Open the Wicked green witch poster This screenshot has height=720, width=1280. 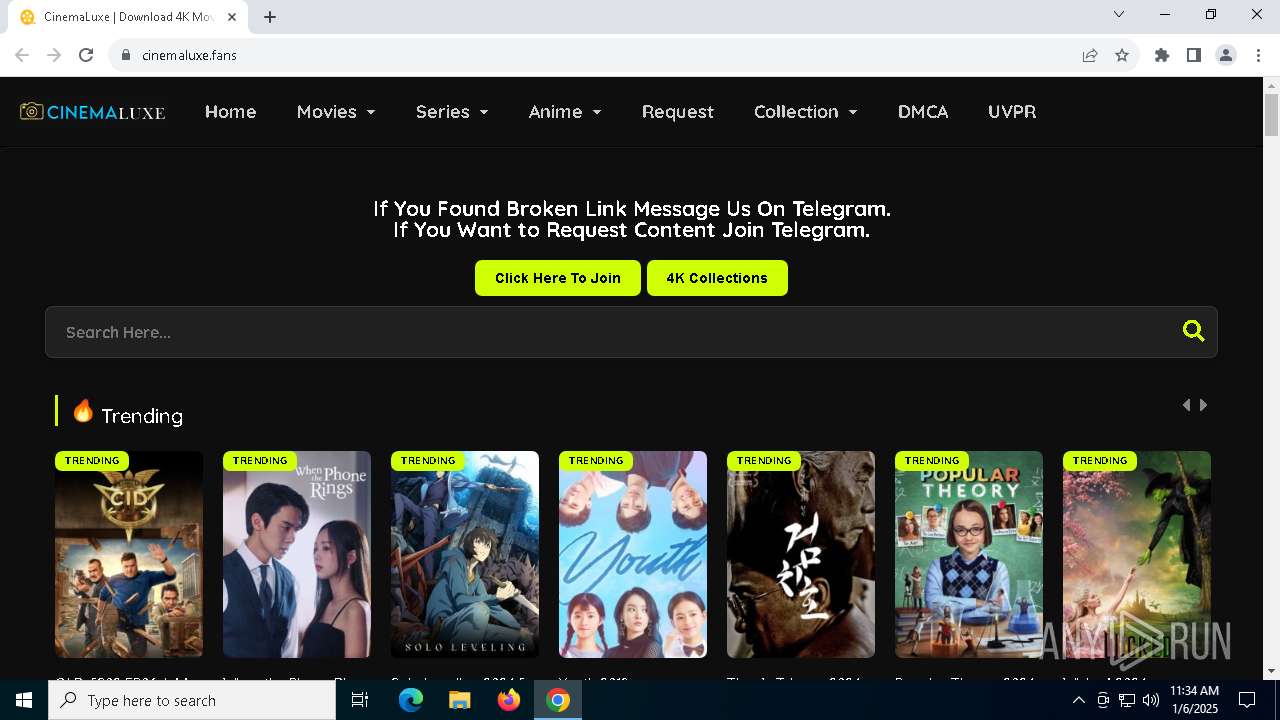click(1137, 554)
